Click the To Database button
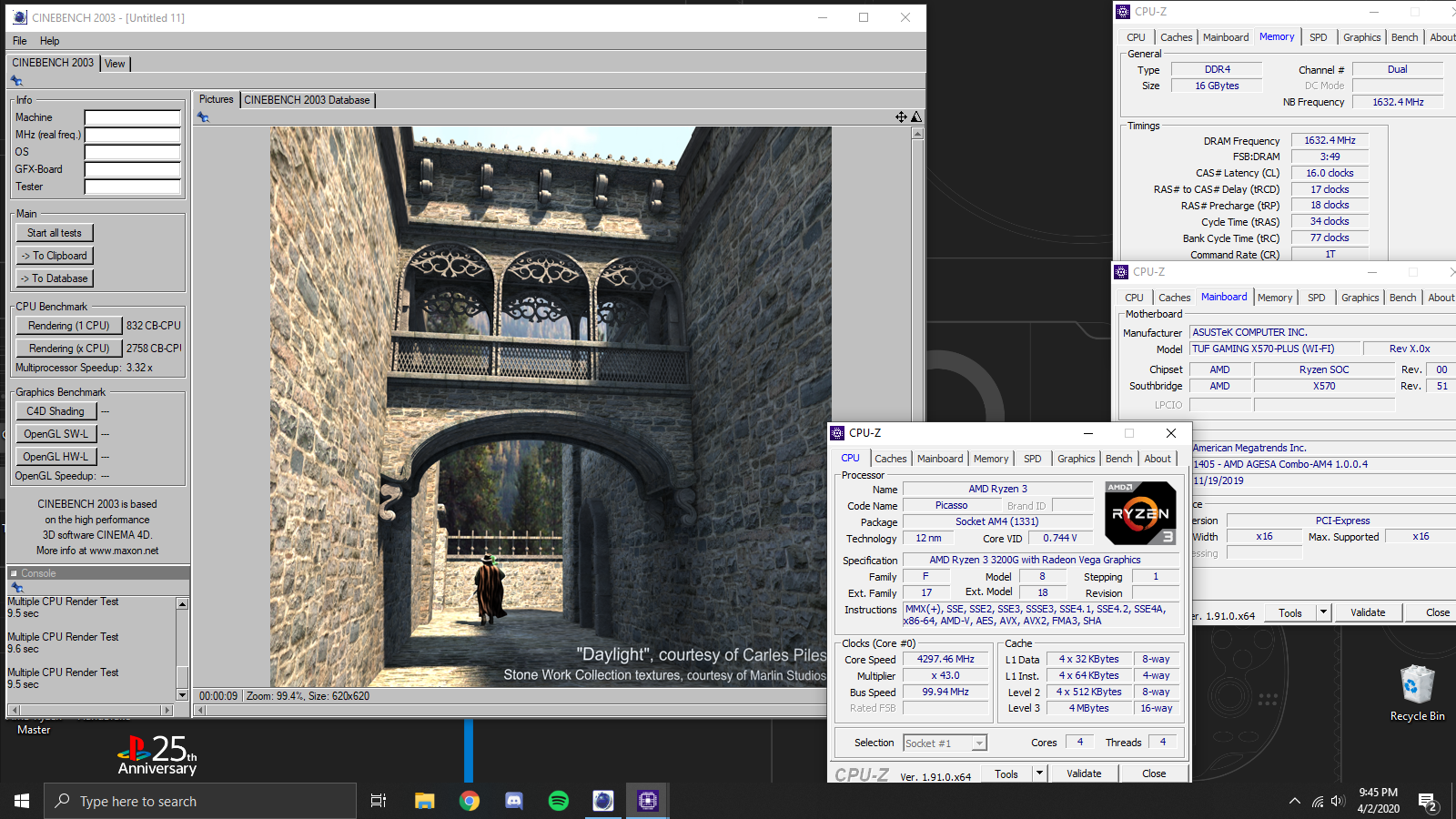This screenshot has height=819, width=1456. (55, 278)
